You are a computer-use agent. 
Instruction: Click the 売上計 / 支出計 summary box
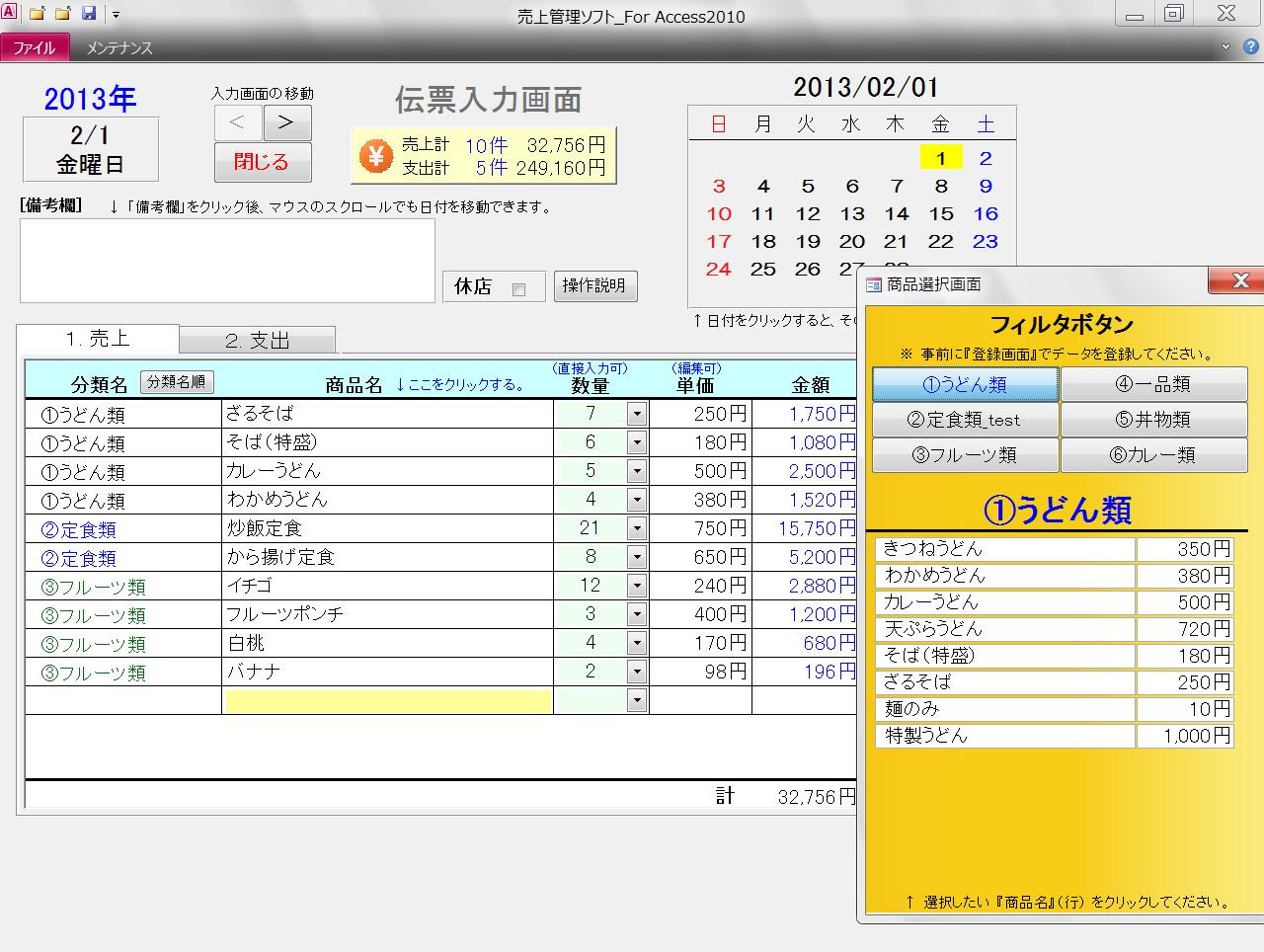click(x=484, y=156)
